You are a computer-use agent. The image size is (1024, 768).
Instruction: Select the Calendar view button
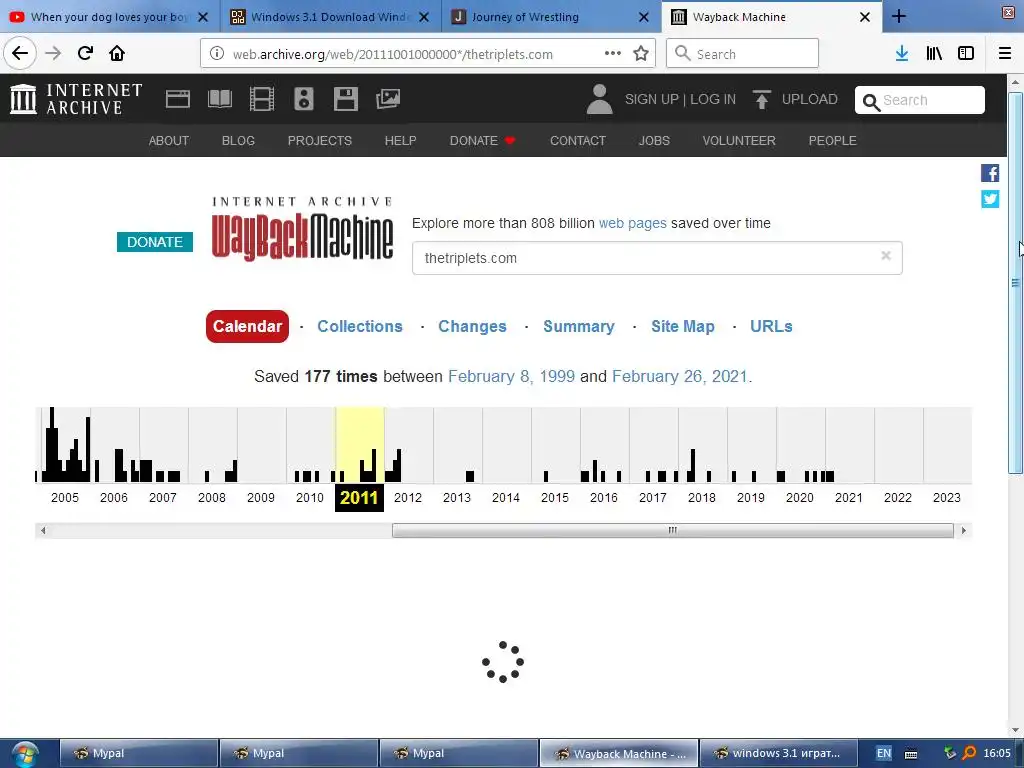(247, 326)
